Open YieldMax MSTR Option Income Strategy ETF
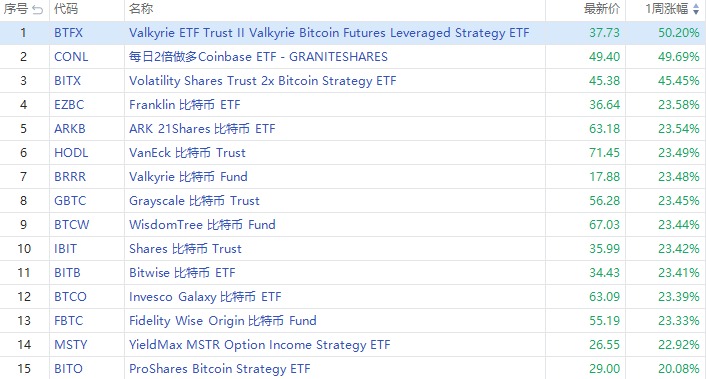The width and height of the screenshot is (706, 379). click(x=259, y=345)
